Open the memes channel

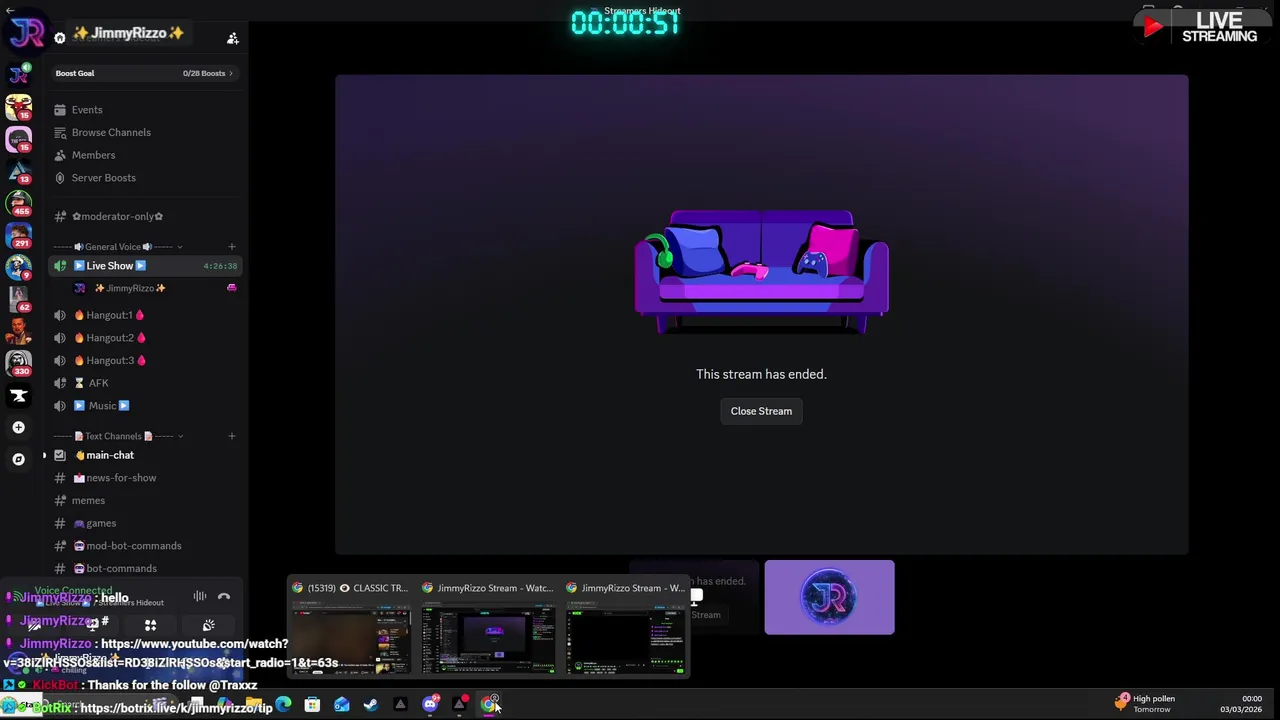click(x=144, y=500)
